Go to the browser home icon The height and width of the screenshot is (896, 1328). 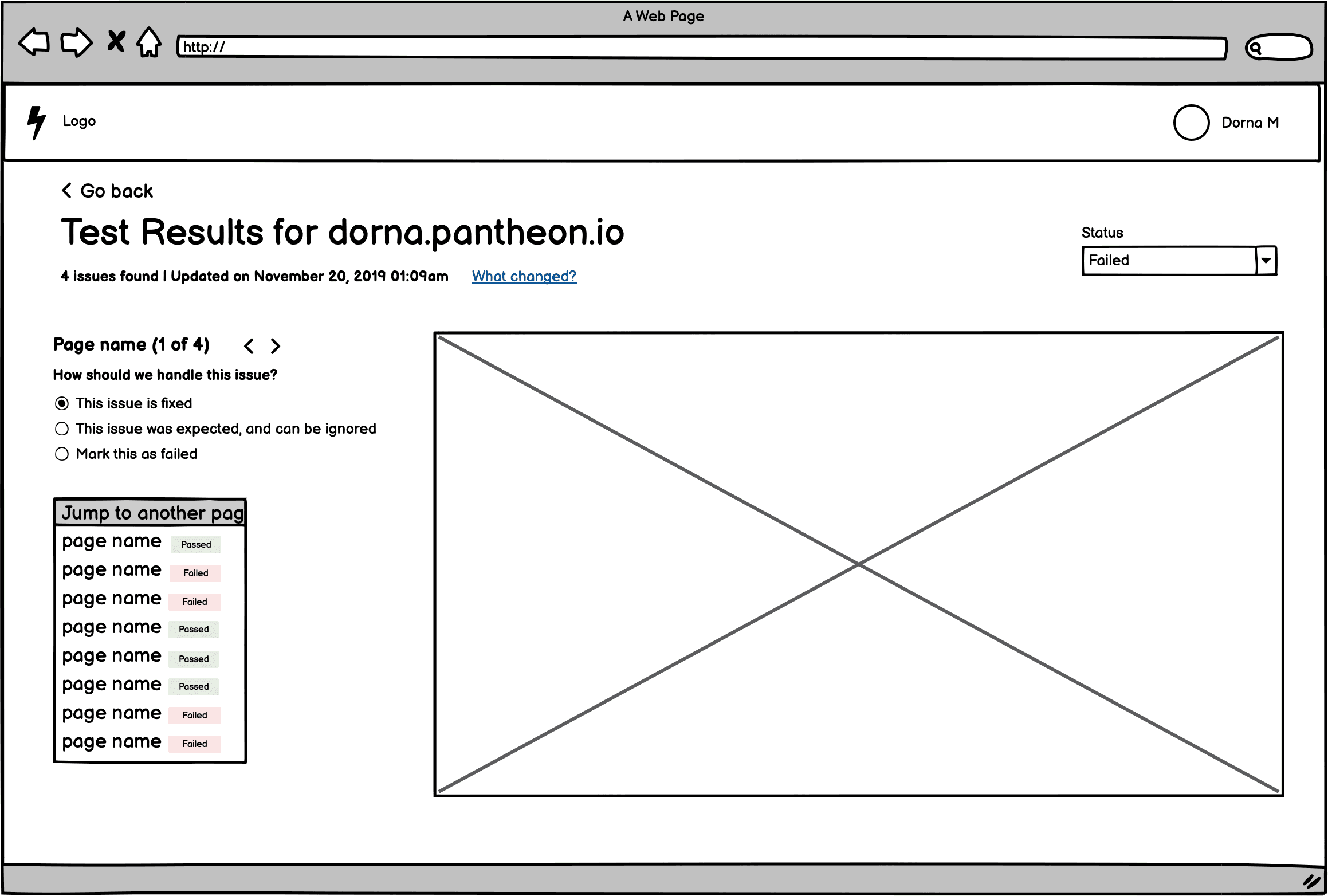(x=149, y=42)
